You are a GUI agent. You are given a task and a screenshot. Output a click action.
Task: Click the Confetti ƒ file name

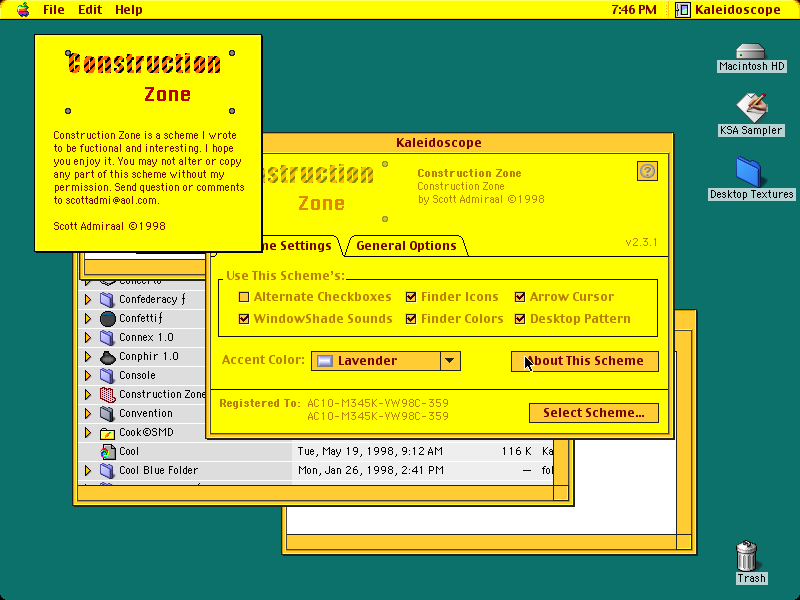[x=141, y=318]
